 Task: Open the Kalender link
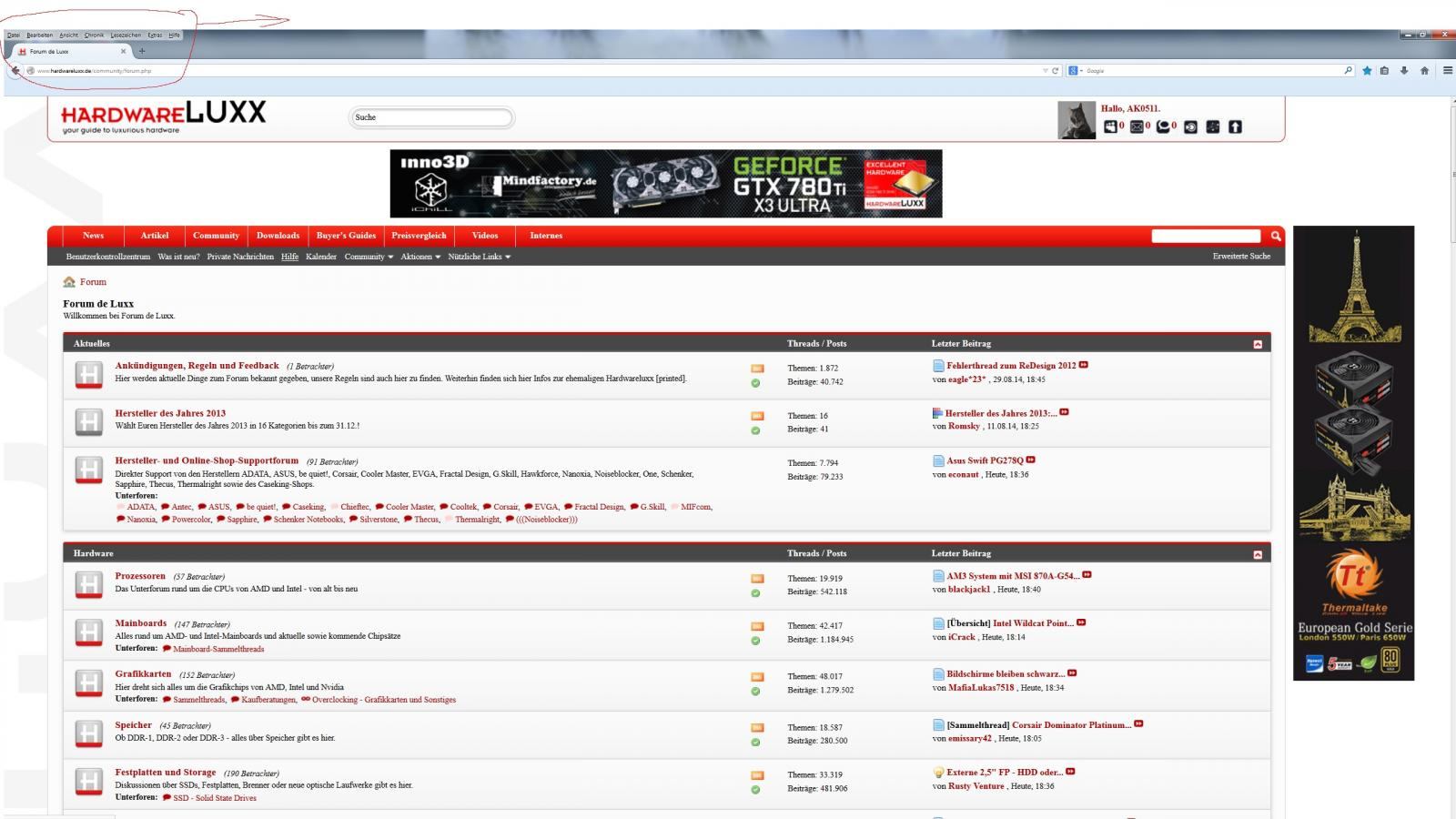[x=321, y=257]
